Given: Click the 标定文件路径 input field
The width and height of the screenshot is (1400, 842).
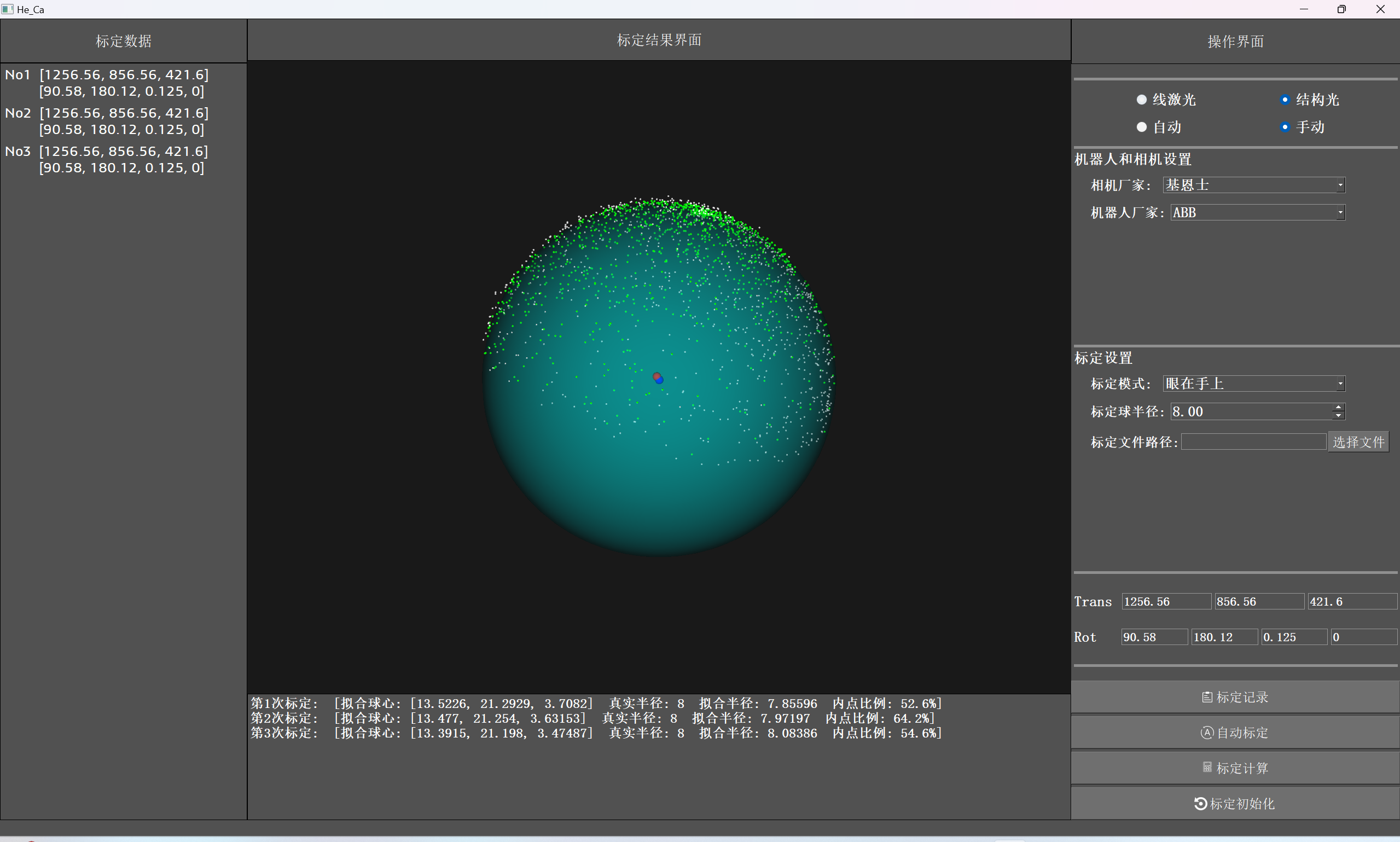Looking at the screenshot, I should 1253,442.
